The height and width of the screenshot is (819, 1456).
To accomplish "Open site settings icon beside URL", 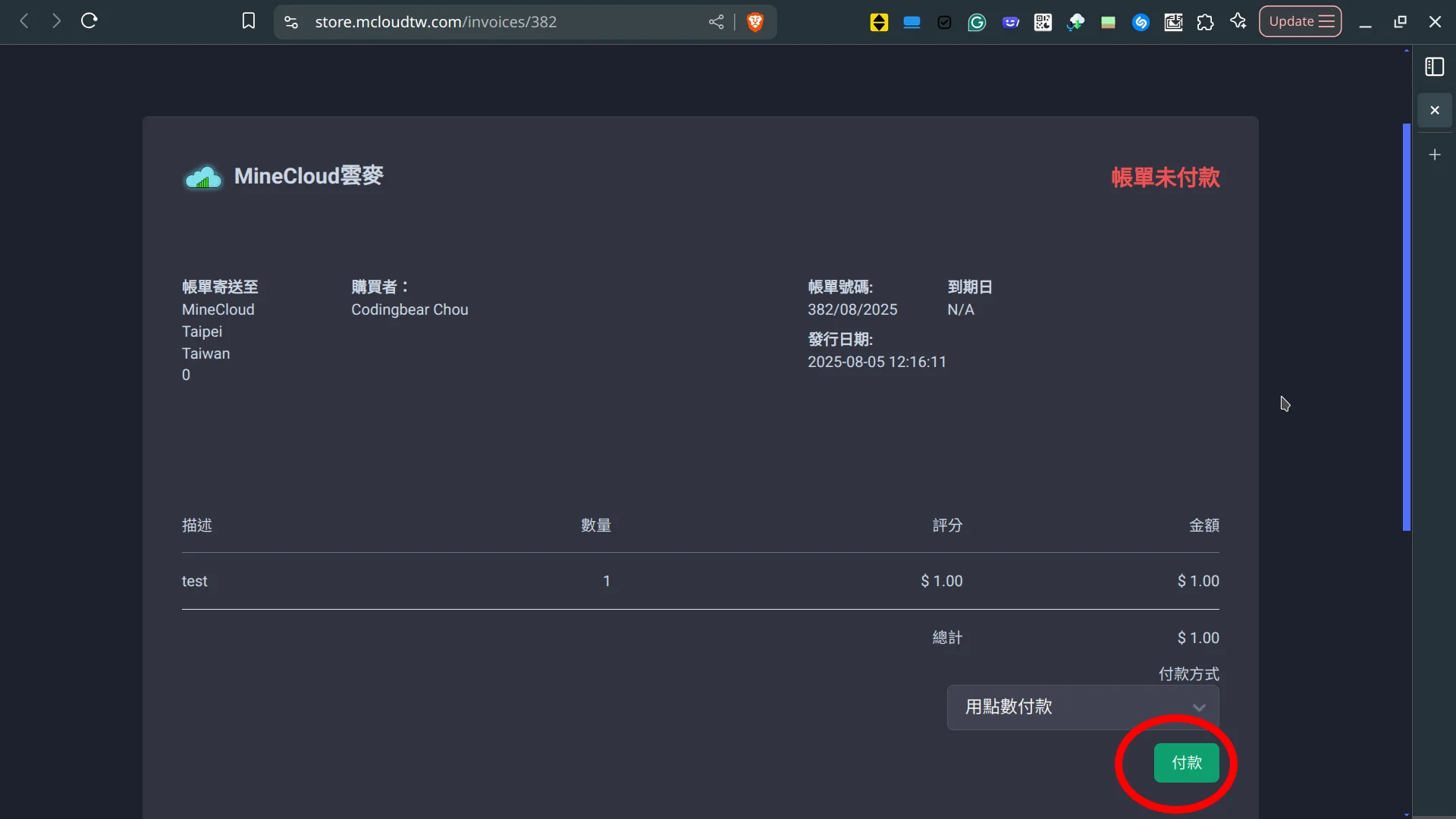I will (291, 22).
